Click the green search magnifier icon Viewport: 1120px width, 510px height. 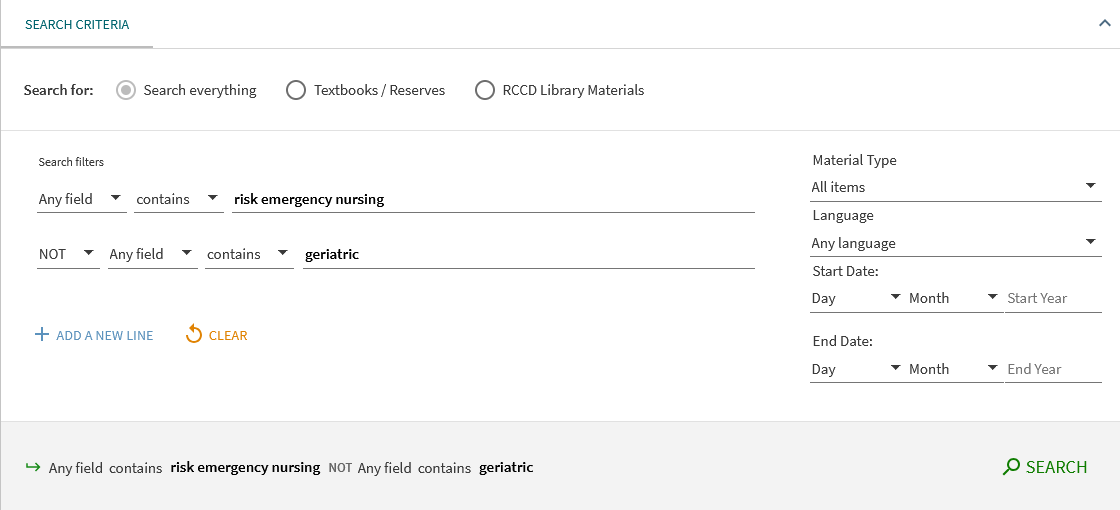click(1011, 467)
